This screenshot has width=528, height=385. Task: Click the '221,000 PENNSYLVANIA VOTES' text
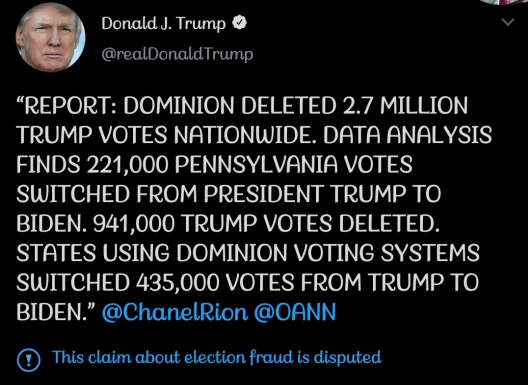click(250, 164)
